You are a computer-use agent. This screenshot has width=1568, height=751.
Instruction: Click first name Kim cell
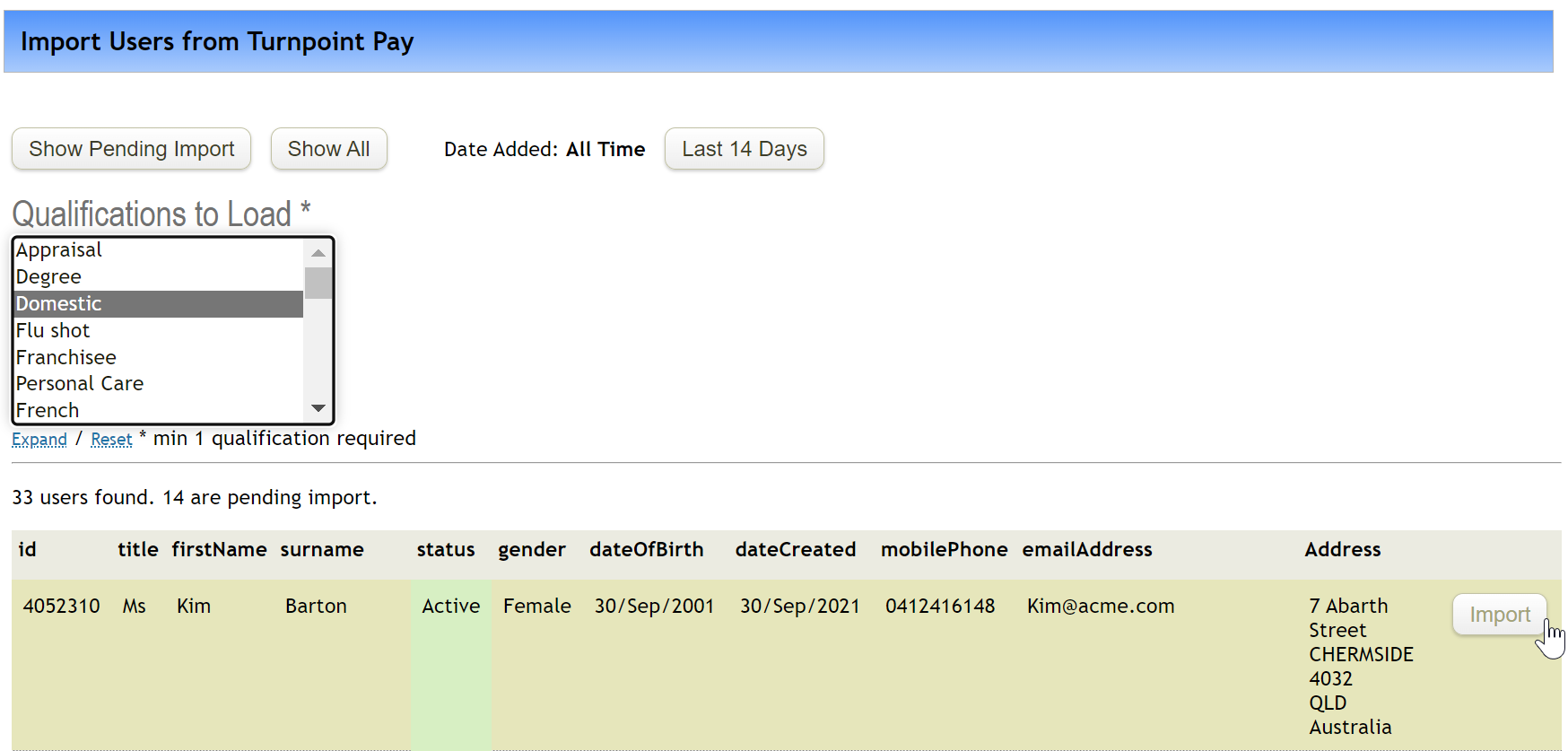pos(194,607)
